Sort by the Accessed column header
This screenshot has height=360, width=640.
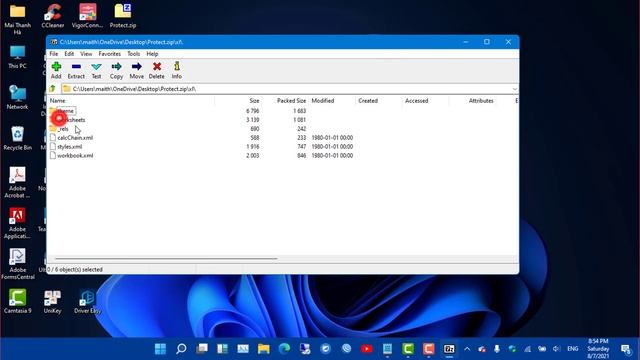point(425,100)
